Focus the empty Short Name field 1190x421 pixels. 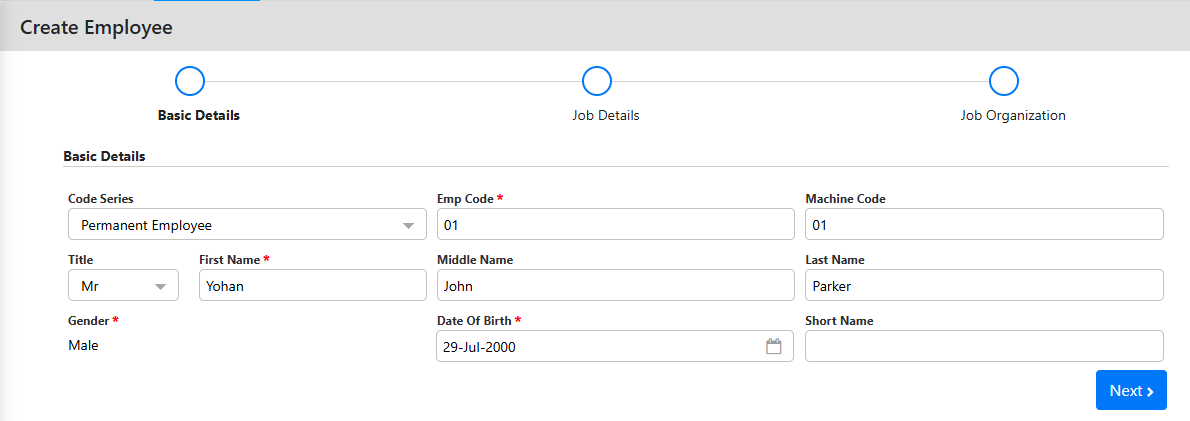point(984,346)
